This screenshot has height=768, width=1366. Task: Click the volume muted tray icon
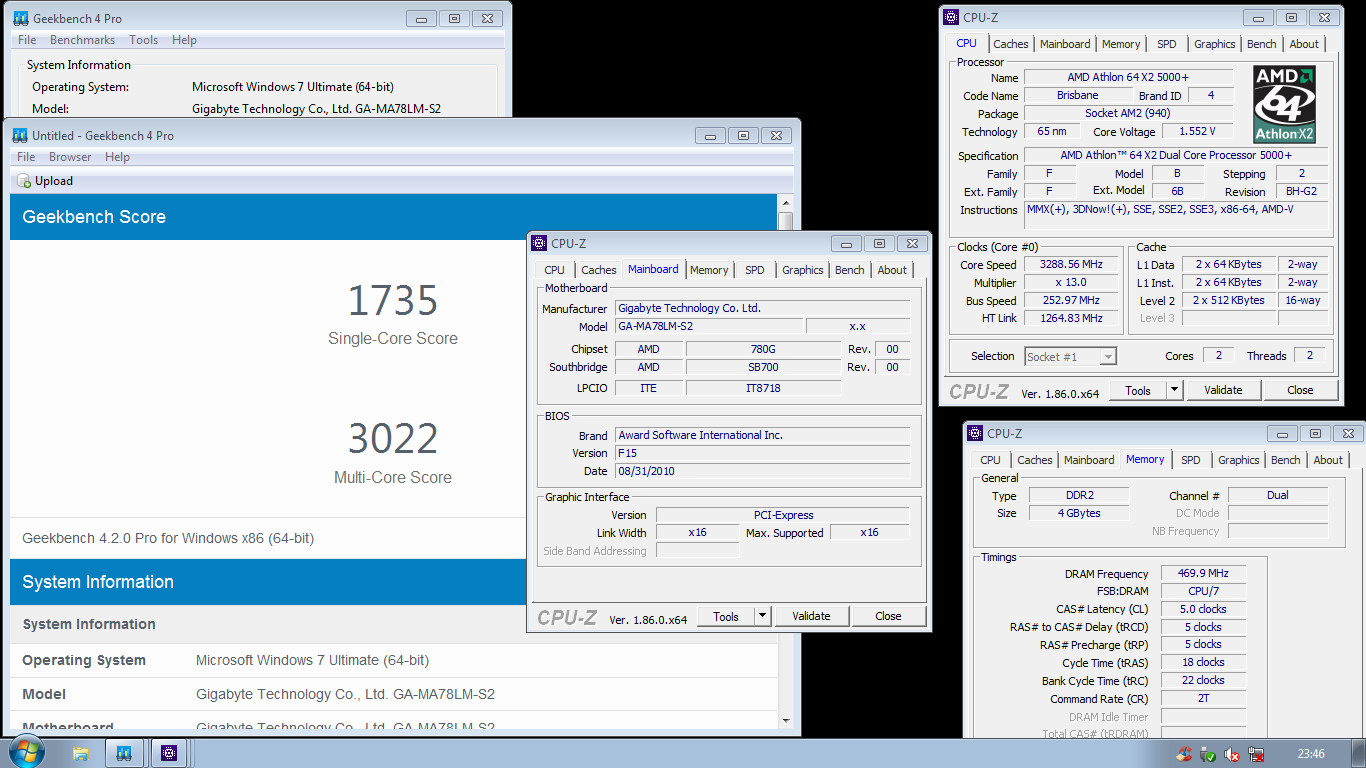(1233, 754)
